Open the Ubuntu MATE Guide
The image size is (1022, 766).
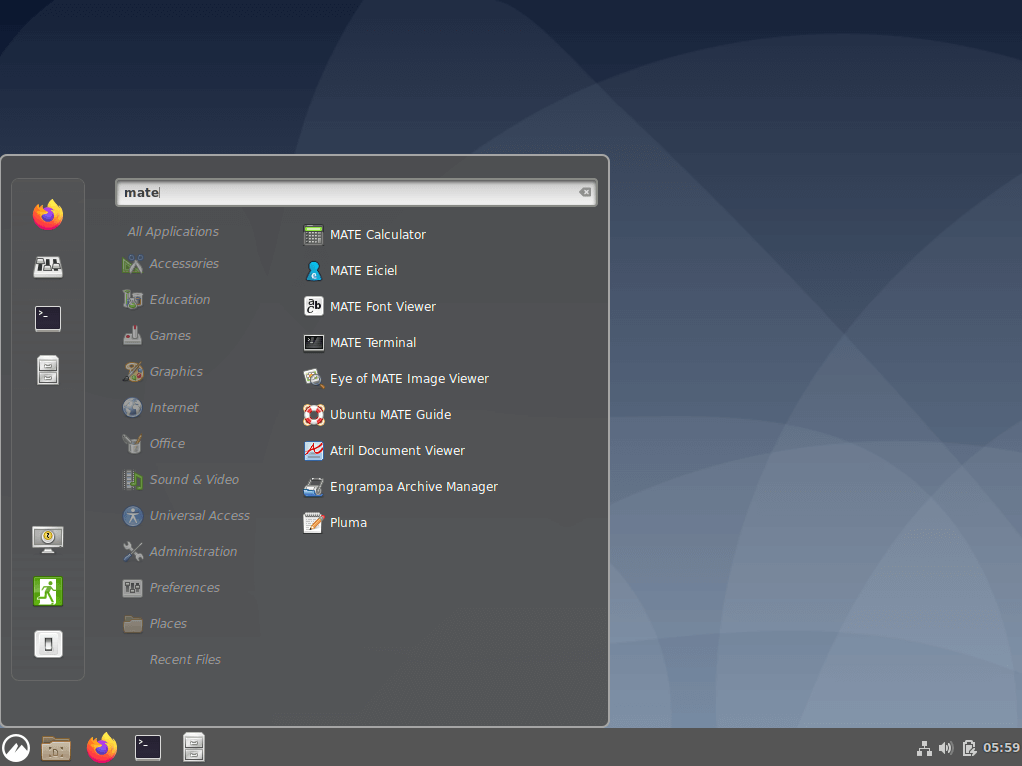[390, 415]
